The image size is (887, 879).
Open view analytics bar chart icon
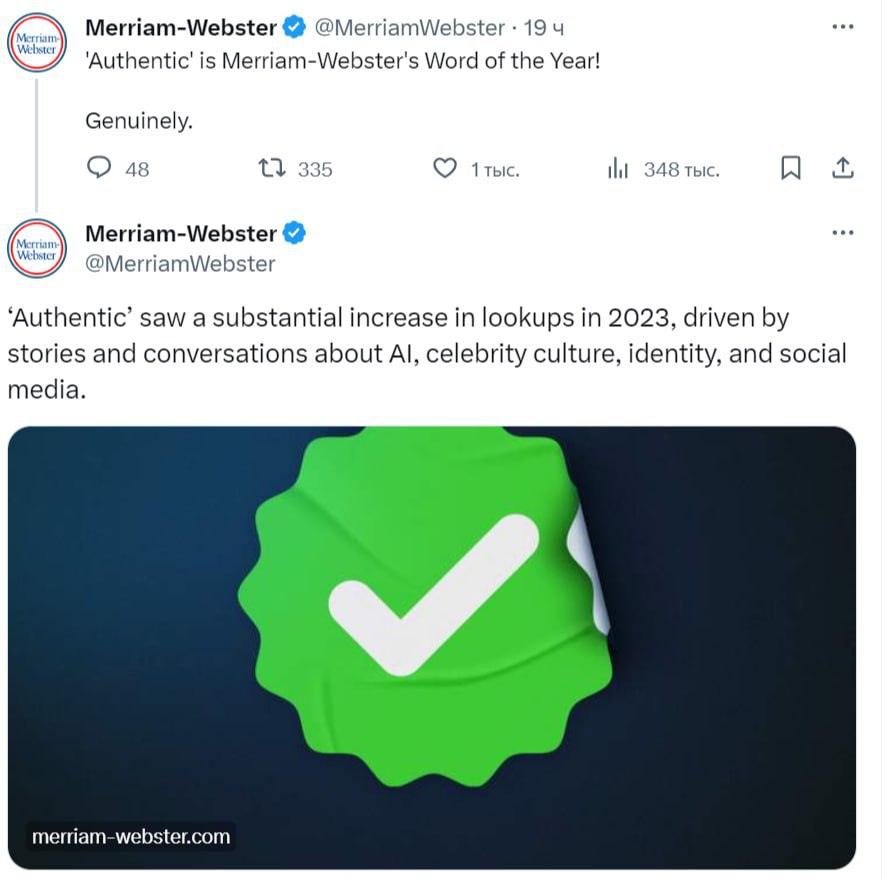(x=618, y=168)
